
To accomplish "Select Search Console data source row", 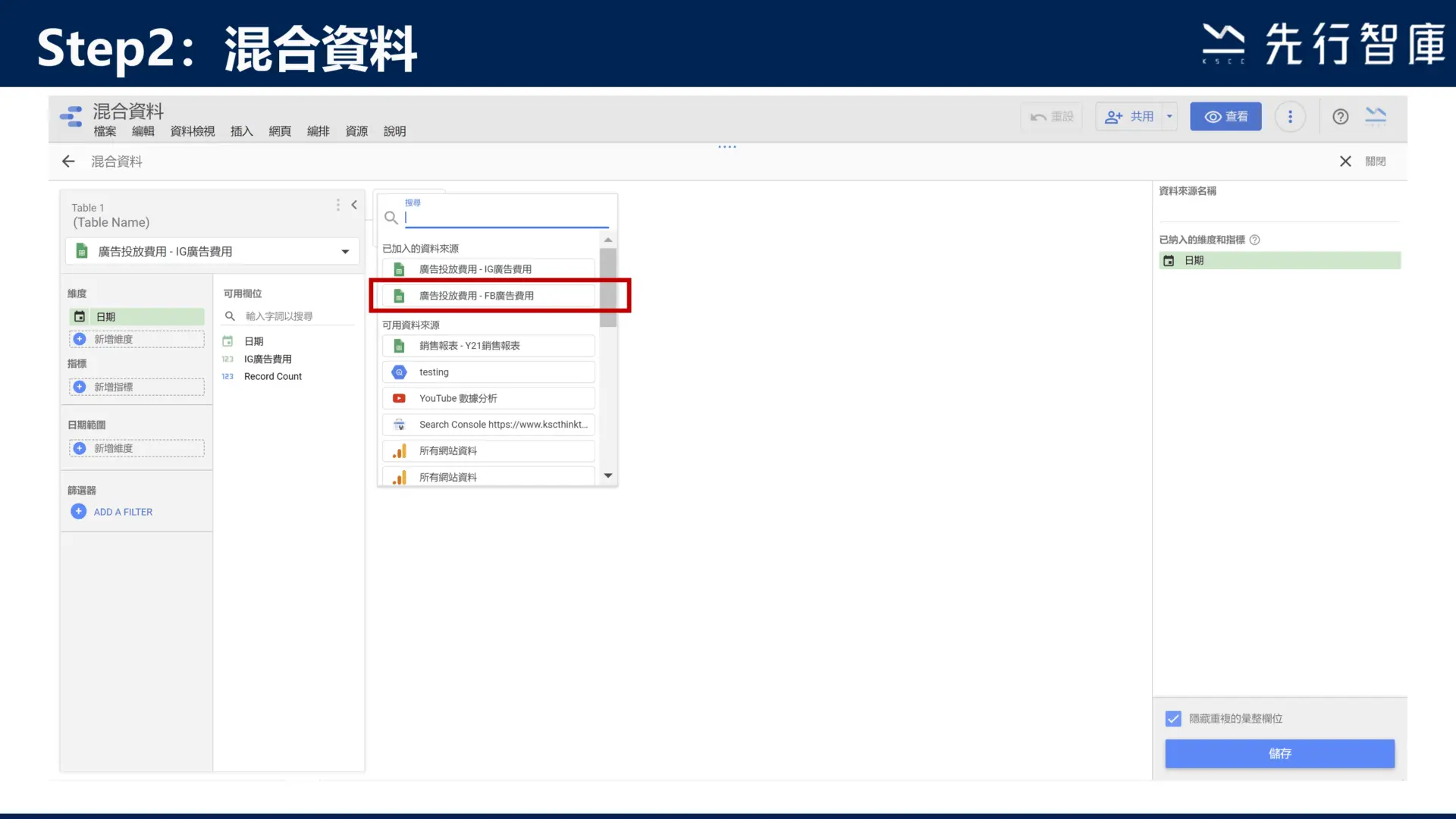I will click(x=488, y=425).
